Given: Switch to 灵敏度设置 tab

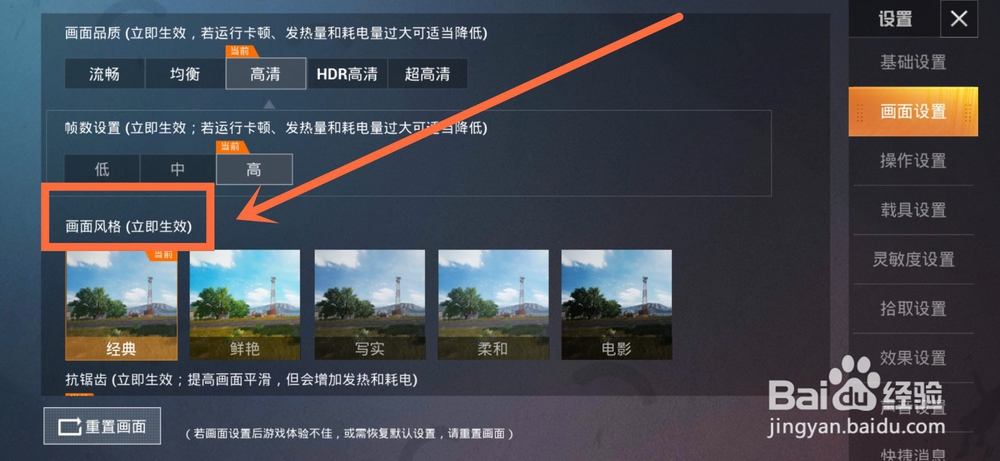Looking at the screenshot, I should coord(913,260).
